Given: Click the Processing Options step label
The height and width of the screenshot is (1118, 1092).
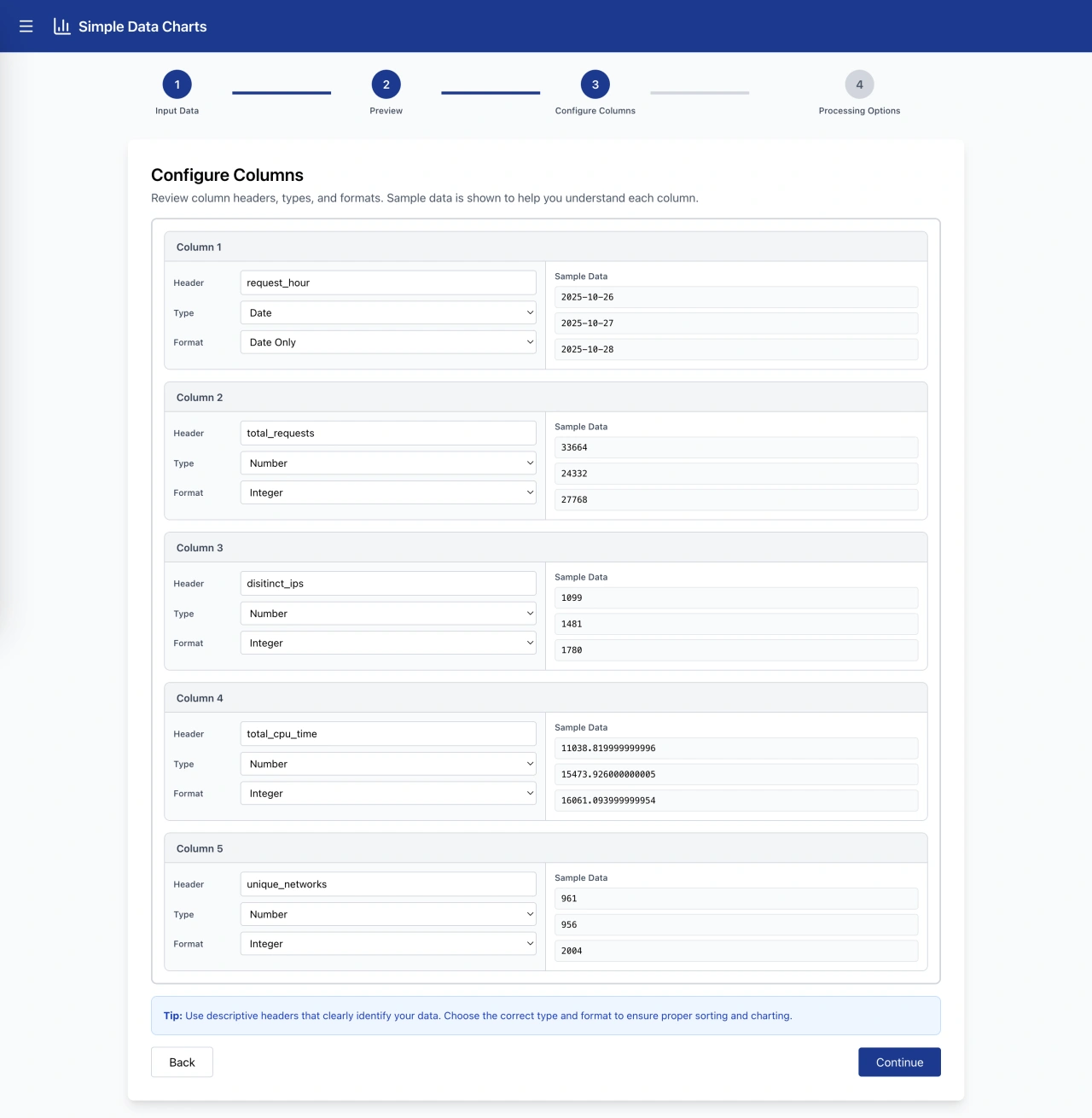Looking at the screenshot, I should pos(859,110).
